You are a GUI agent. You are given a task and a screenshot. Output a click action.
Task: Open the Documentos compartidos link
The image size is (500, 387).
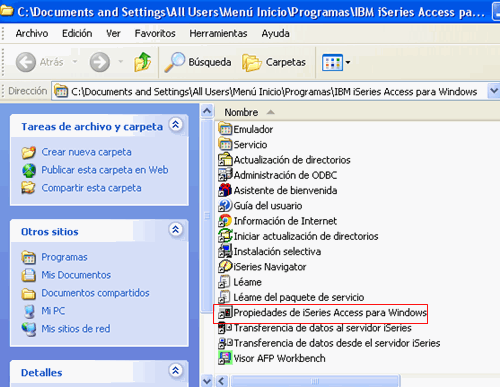95,293
